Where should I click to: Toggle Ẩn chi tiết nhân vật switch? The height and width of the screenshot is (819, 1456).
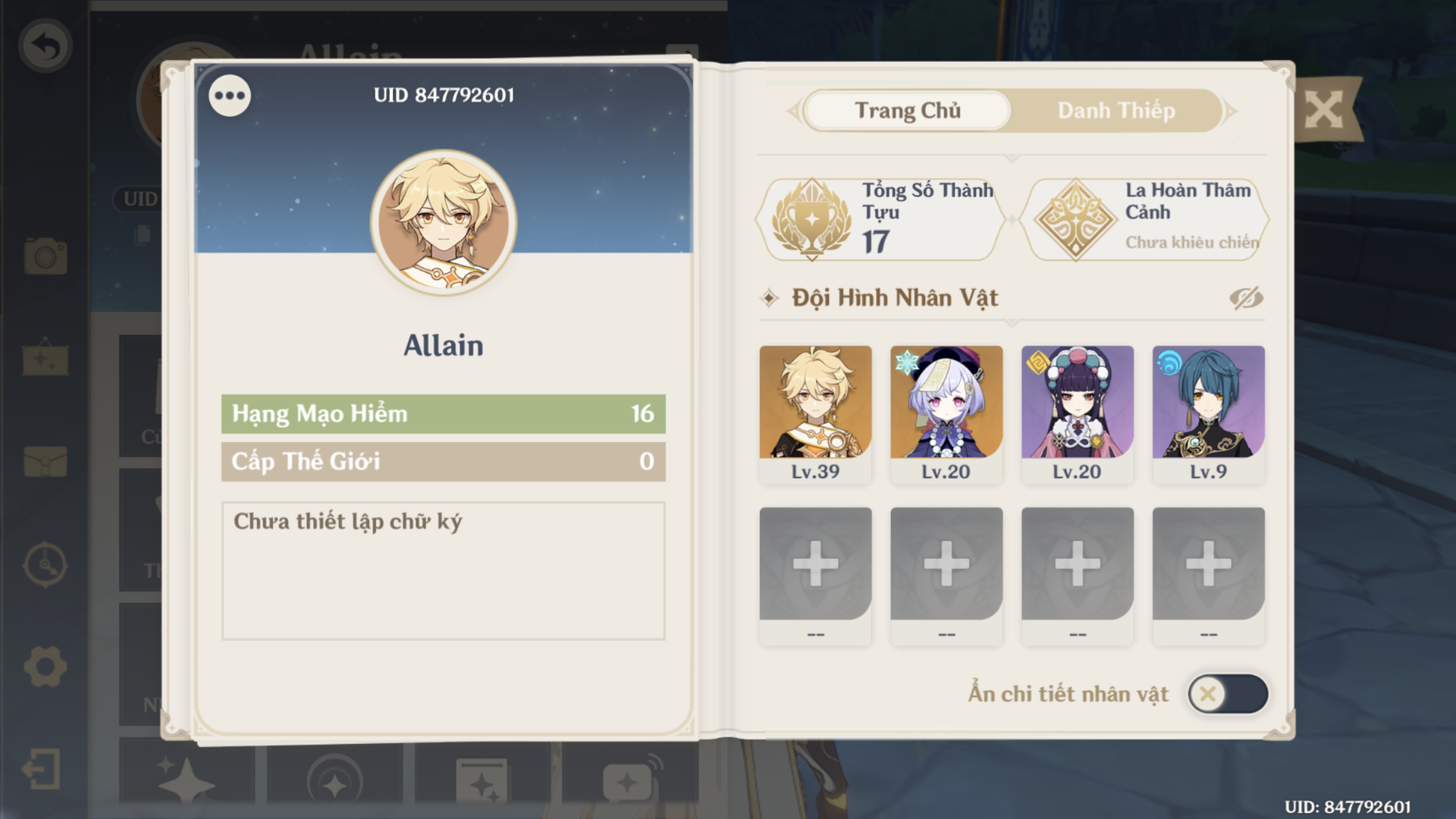click(x=1228, y=694)
